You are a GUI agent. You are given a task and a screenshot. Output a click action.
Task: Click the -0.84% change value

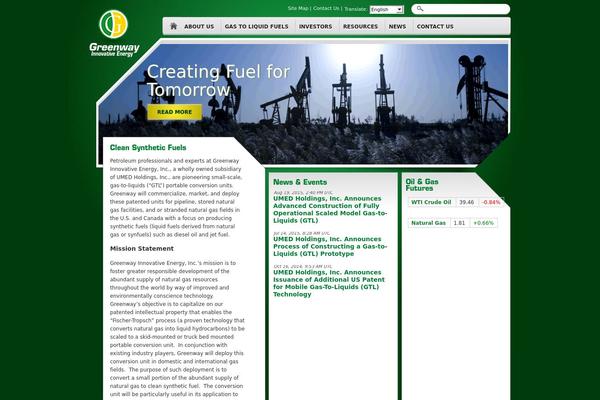point(491,202)
